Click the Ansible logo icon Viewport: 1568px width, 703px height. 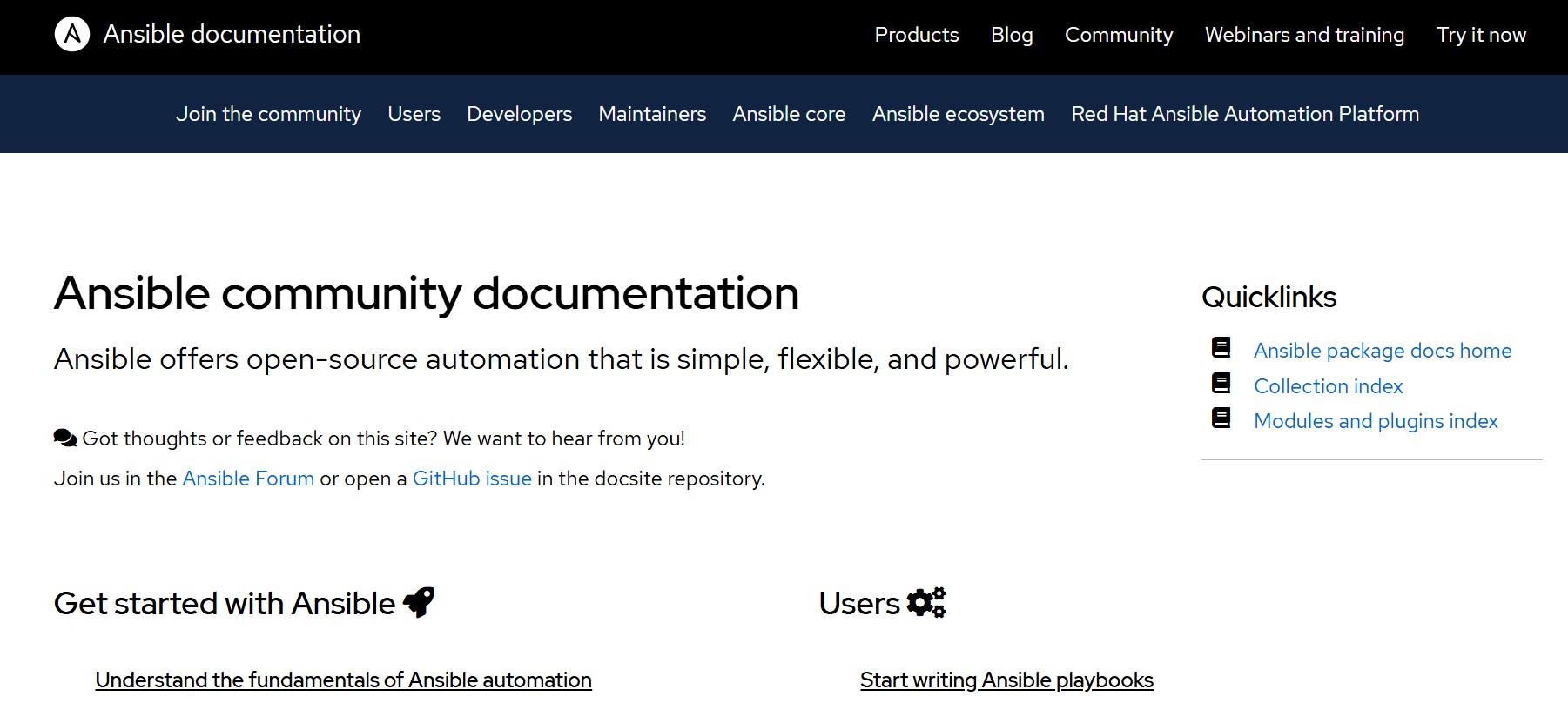point(72,34)
